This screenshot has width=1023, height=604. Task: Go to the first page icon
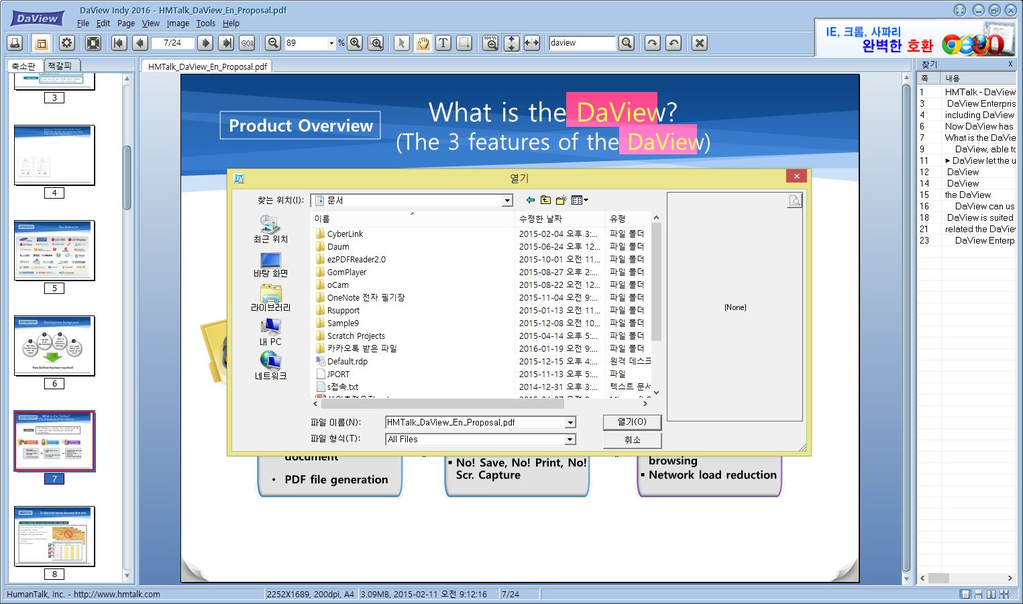tap(119, 43)
